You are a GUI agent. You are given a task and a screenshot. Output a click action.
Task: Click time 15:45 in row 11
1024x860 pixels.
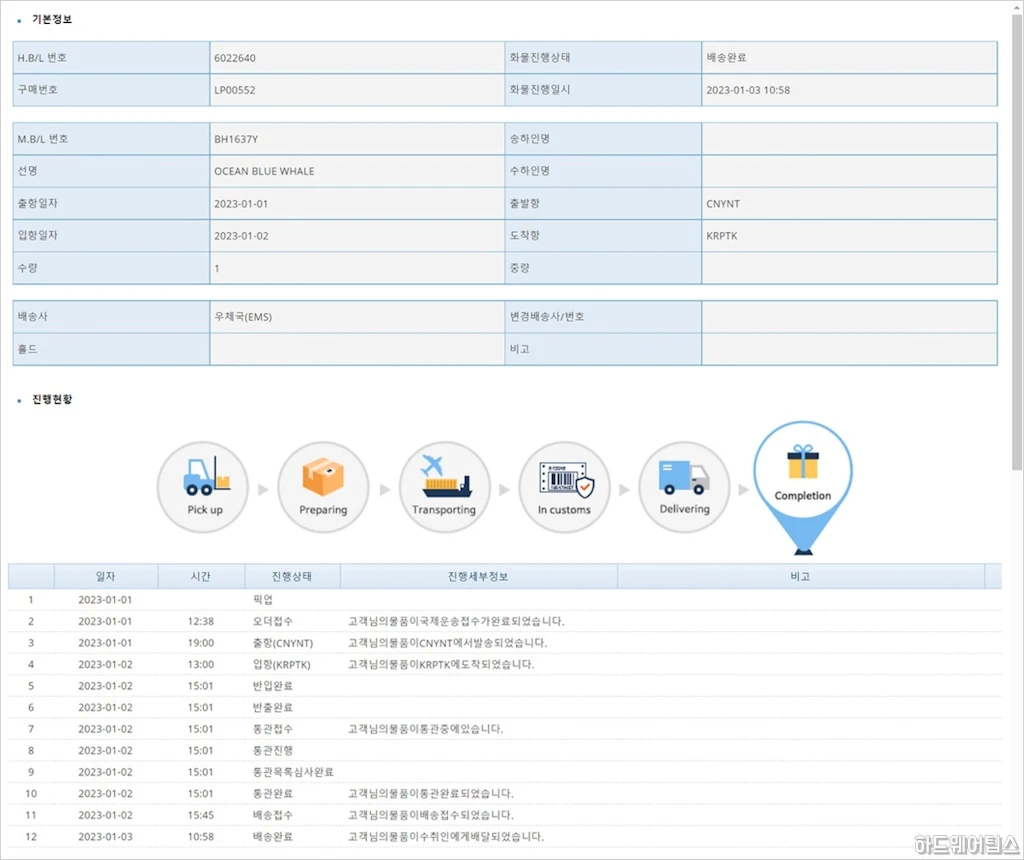[200, 815]
